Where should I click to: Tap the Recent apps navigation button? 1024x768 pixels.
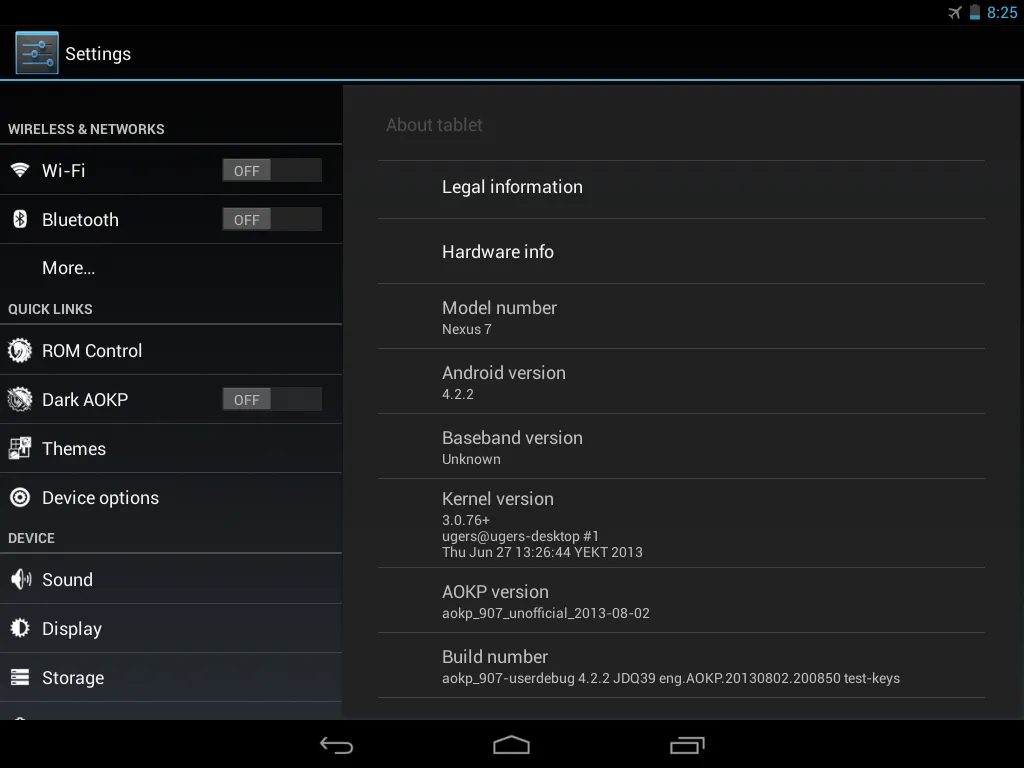point(687,745)
